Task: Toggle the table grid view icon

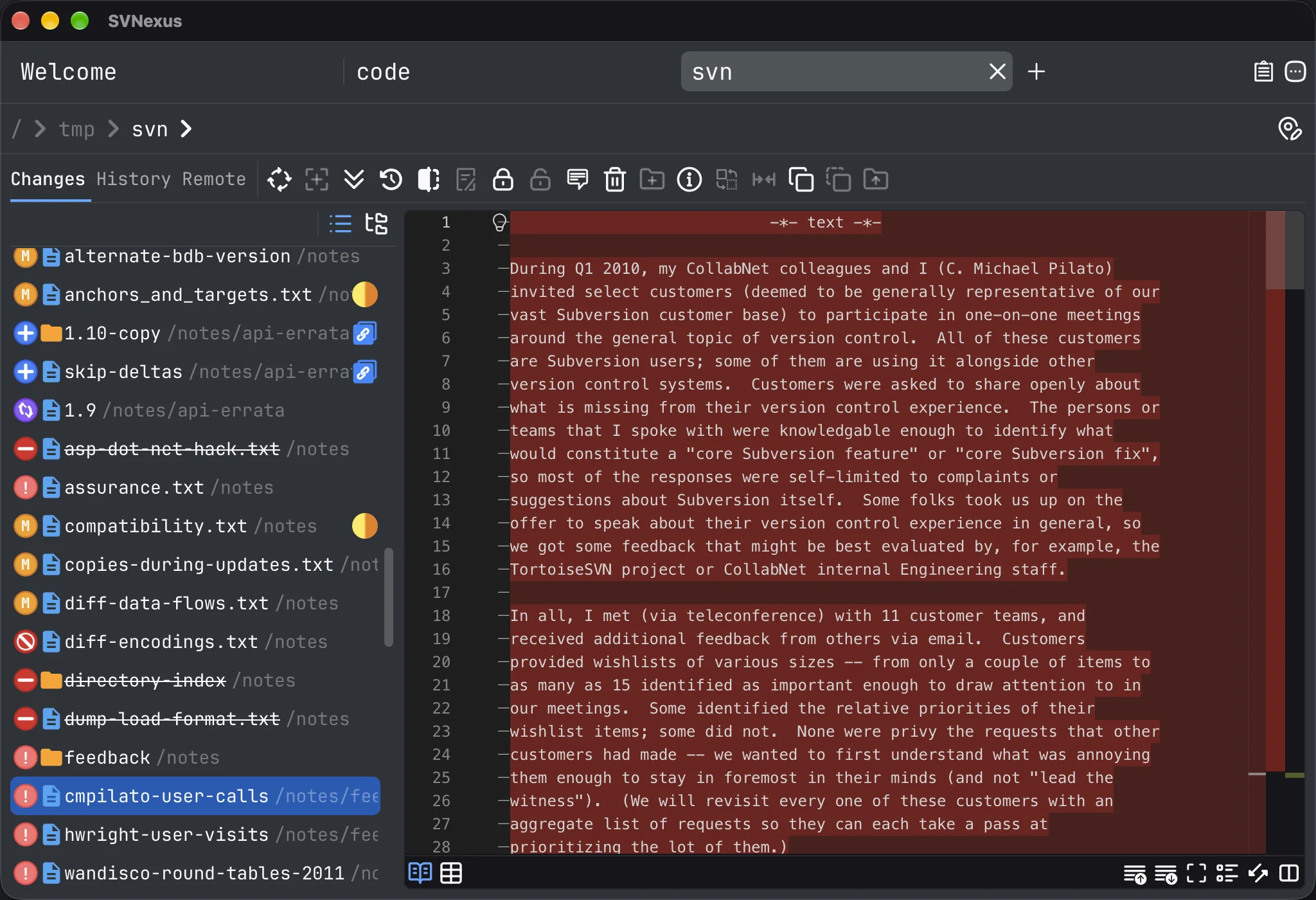Action: 451,873
